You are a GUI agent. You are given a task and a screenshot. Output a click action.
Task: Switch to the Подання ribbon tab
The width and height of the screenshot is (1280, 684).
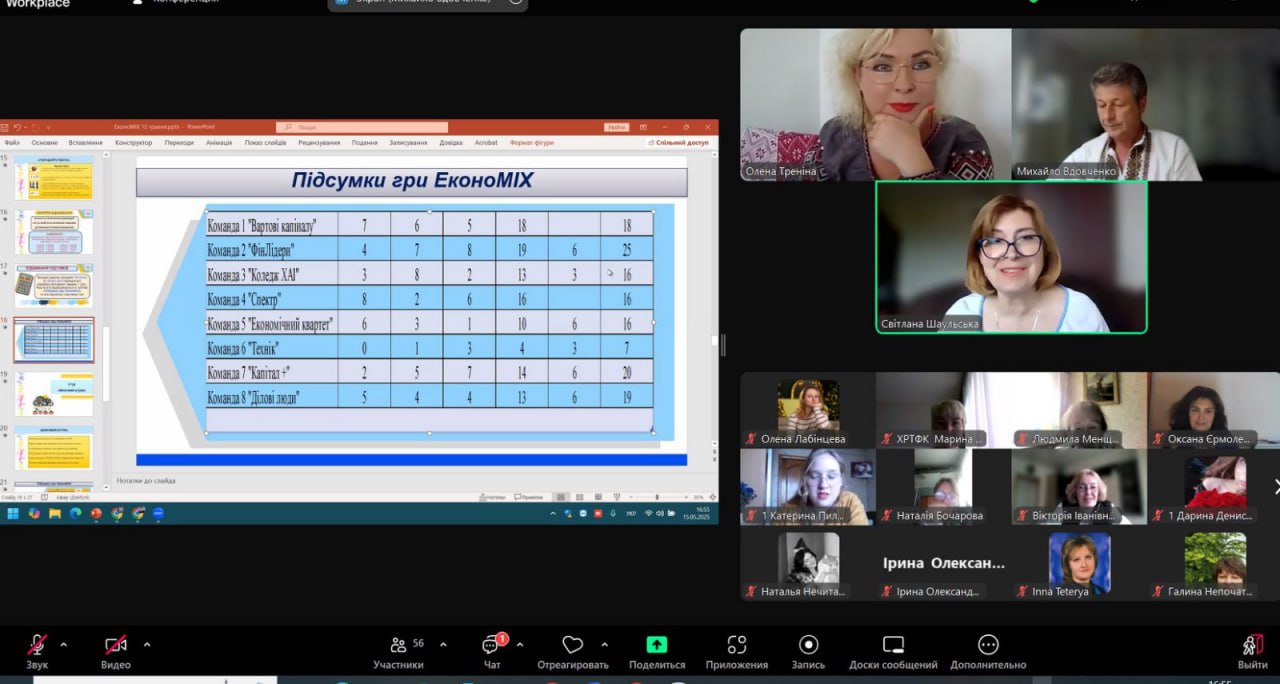pyautogui.click(x=365, y=143)
